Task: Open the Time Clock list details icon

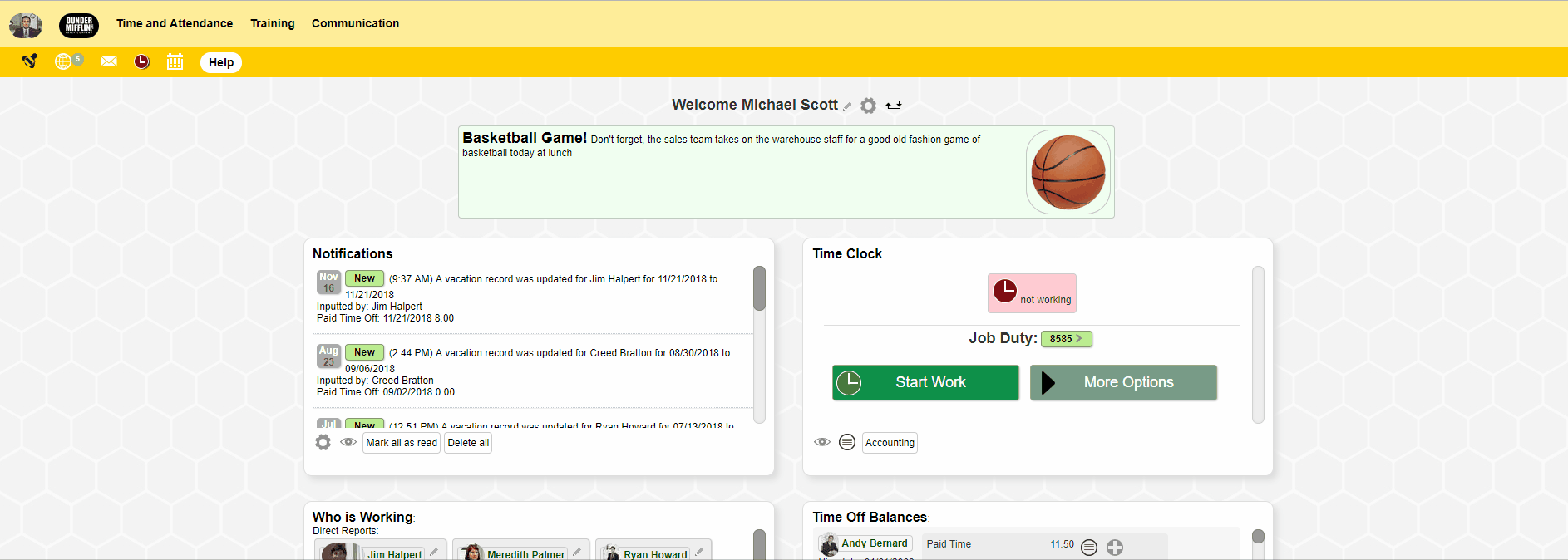Action: point(847,442)
